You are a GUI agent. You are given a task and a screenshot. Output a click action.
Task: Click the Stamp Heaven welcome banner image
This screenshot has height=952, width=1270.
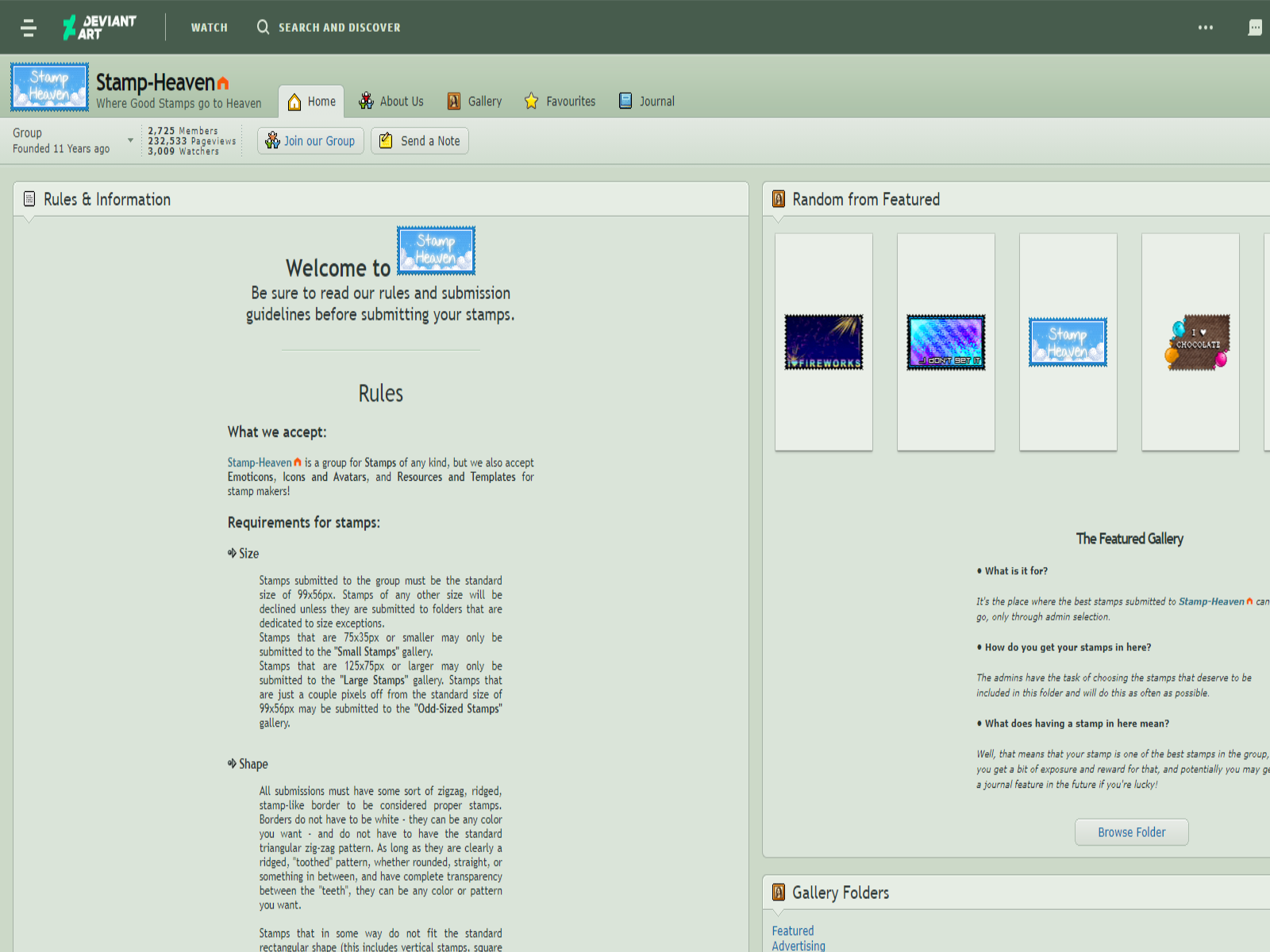(x=437, y=251)
